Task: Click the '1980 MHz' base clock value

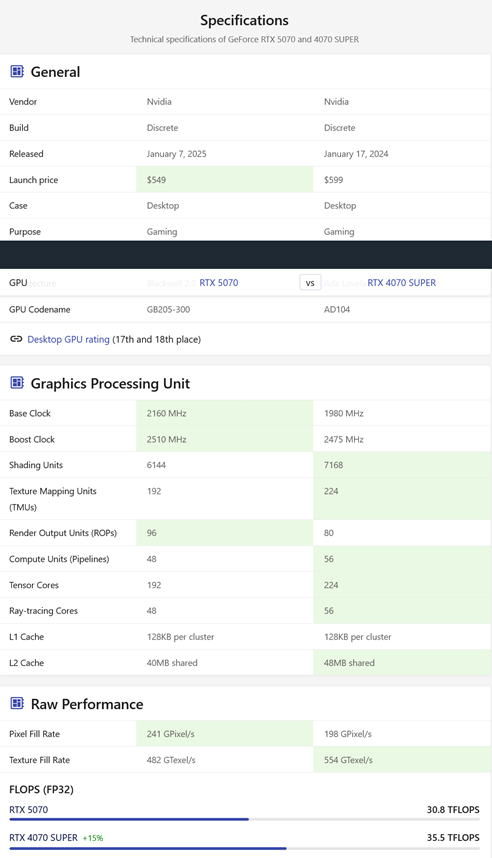Action: pos(344,414)
